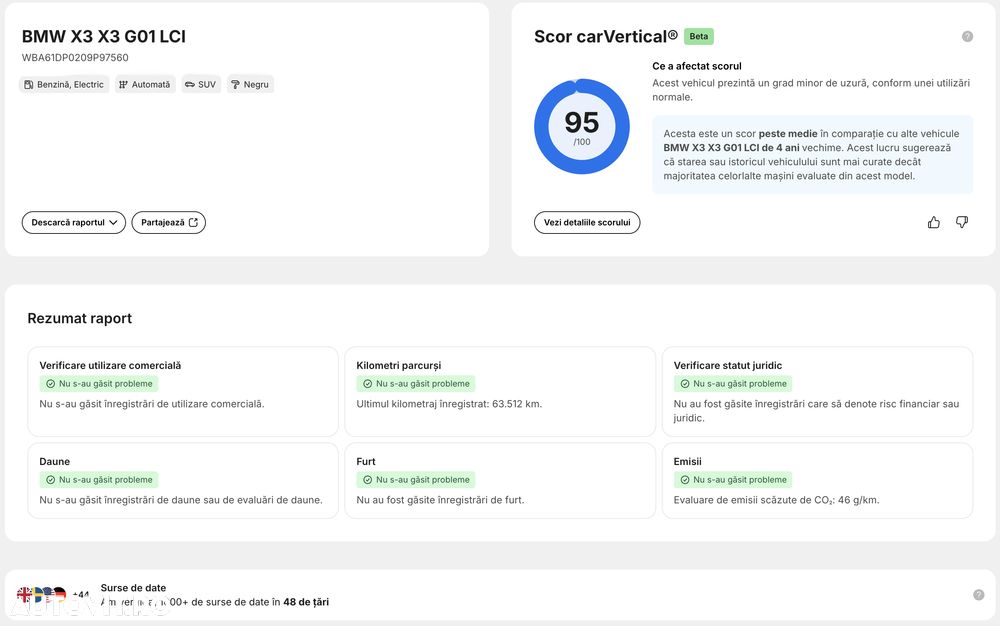
Task: Click country flags in Surse de date
Action: [x=42, y=595]
